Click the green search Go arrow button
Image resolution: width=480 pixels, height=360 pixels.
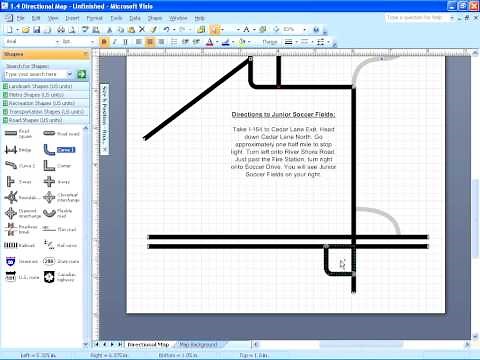pyautogui.click(x=81, y=74)
